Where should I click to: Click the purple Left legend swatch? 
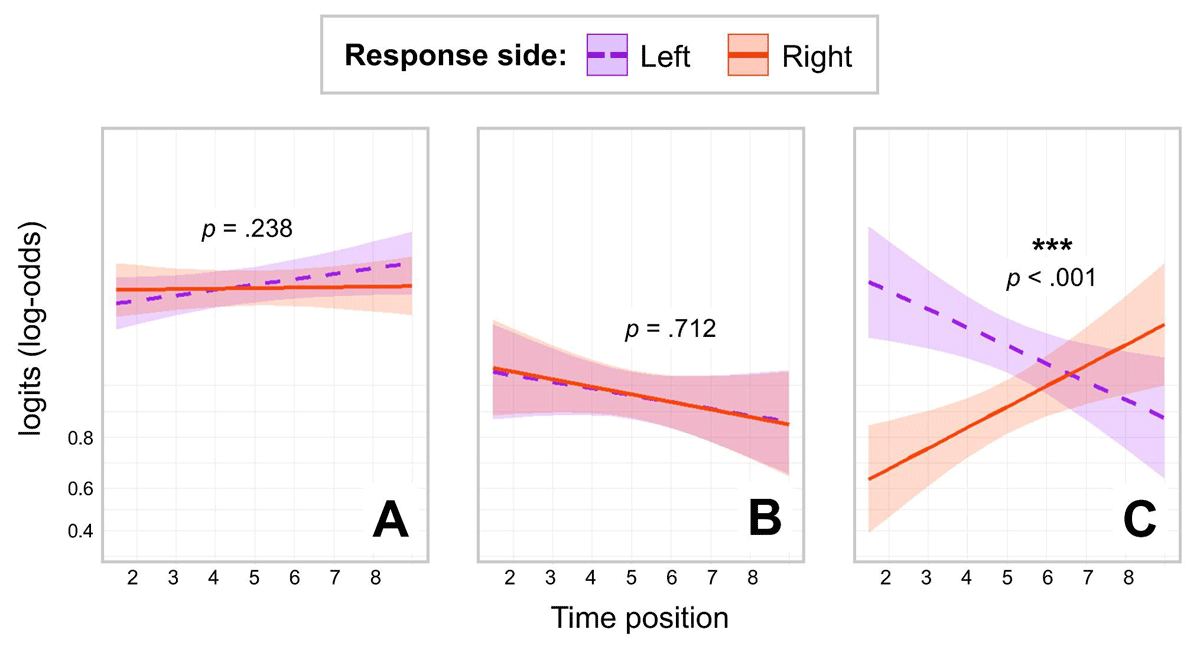(x=607, y=56)
